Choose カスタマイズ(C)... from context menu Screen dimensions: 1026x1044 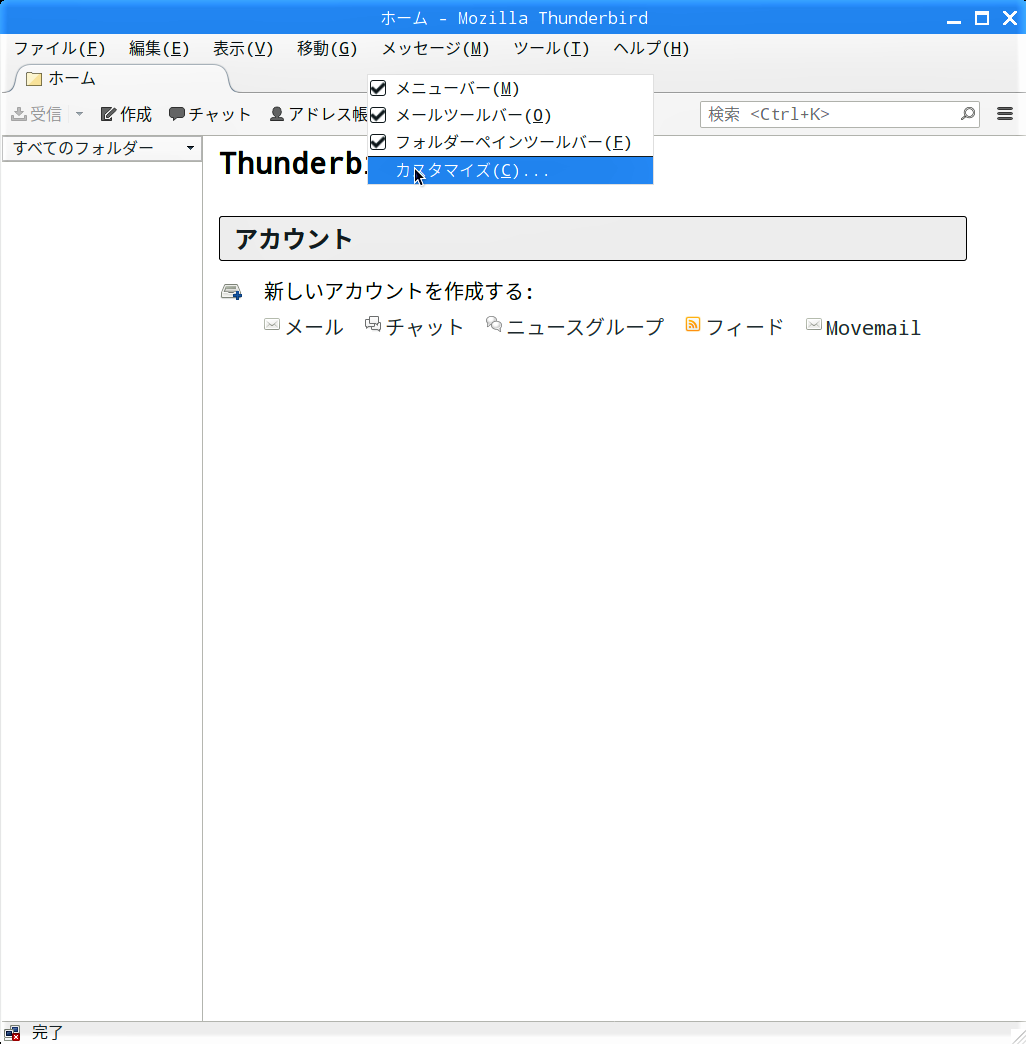click(x=510, y=170)
